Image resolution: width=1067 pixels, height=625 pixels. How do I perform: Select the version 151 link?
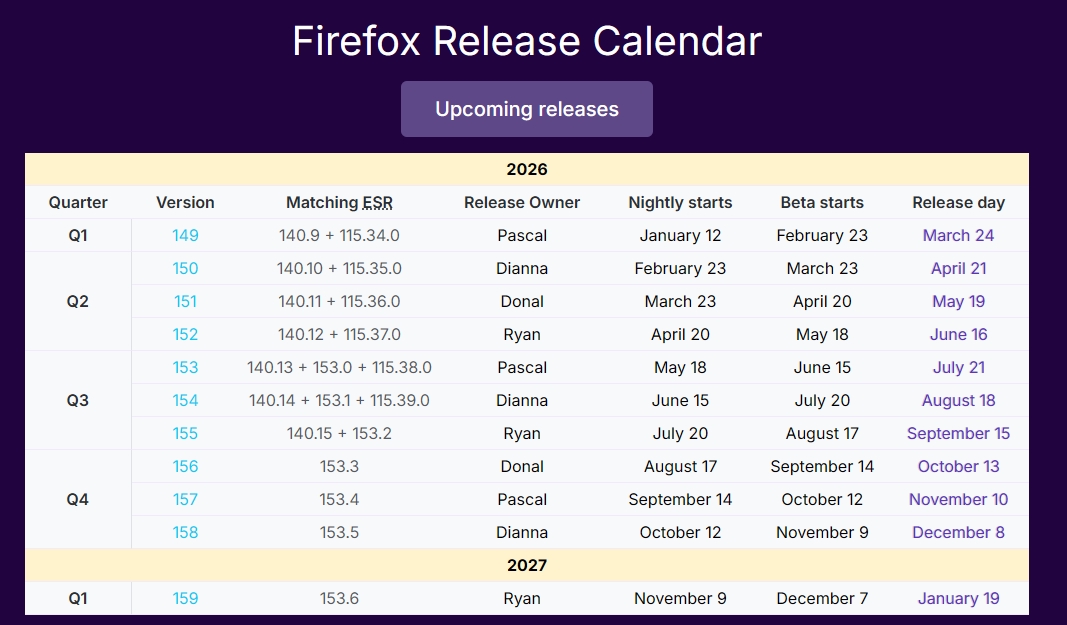tap(185, 301)
